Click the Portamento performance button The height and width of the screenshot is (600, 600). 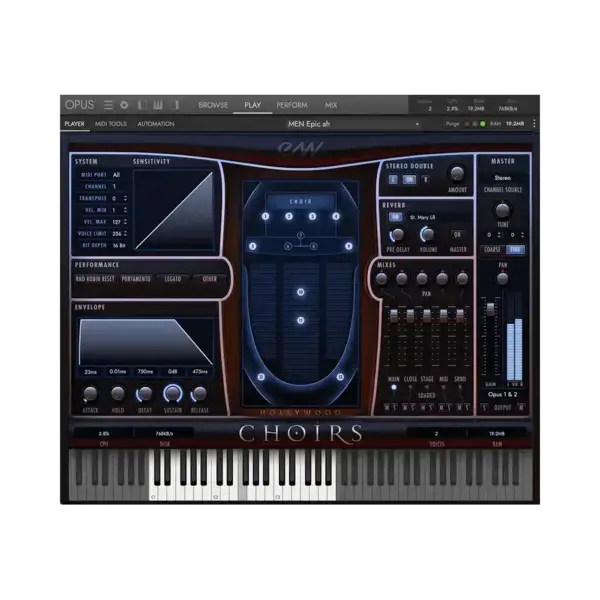coord(136,279)
